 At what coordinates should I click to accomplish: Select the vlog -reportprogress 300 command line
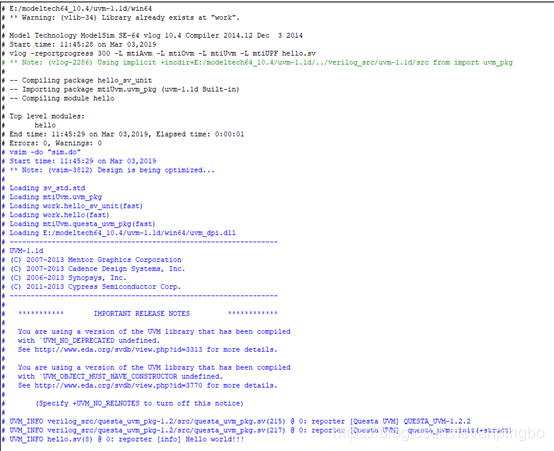(x=162, y=53)
